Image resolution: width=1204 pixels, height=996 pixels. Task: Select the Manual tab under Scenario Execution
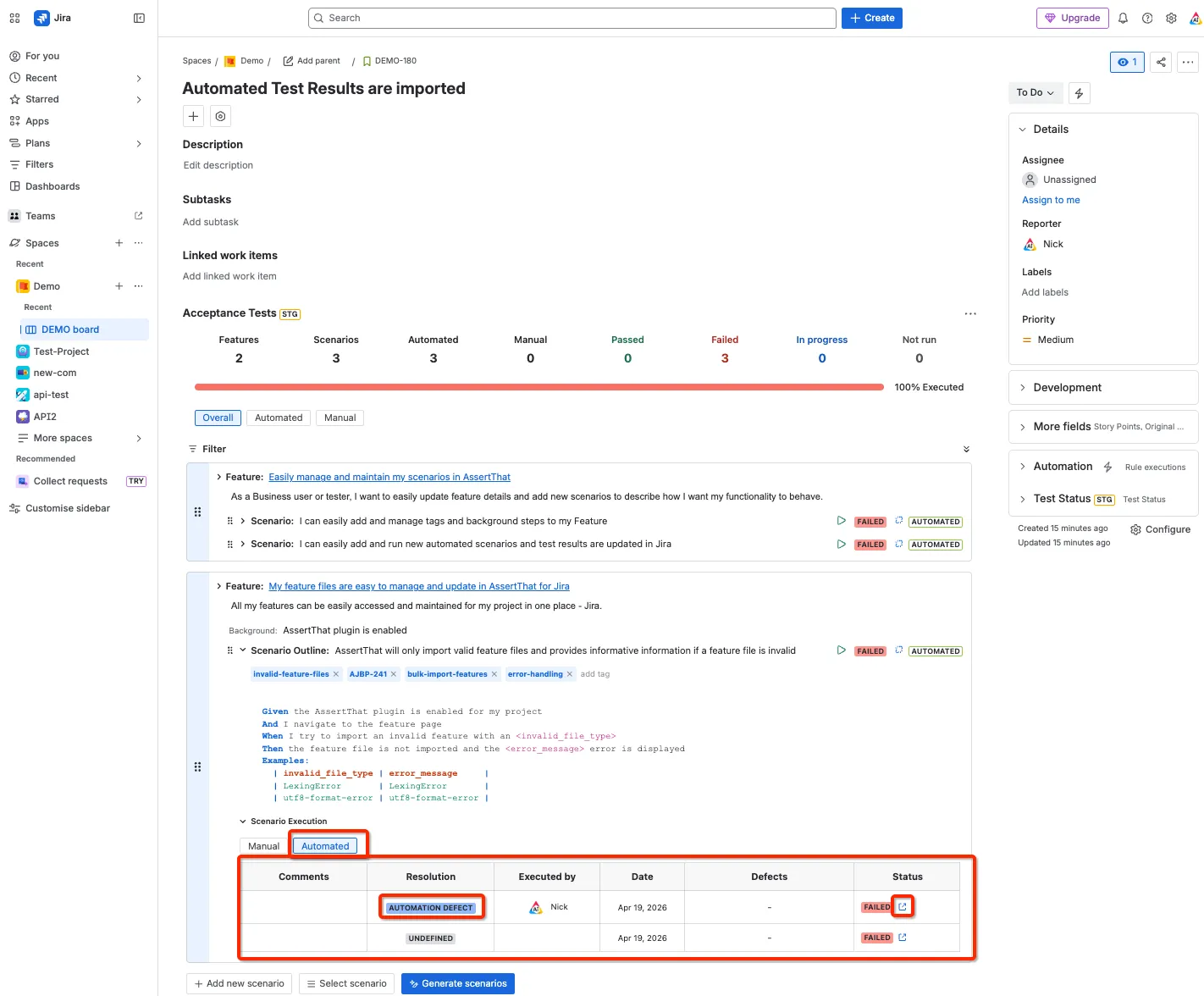263,846
